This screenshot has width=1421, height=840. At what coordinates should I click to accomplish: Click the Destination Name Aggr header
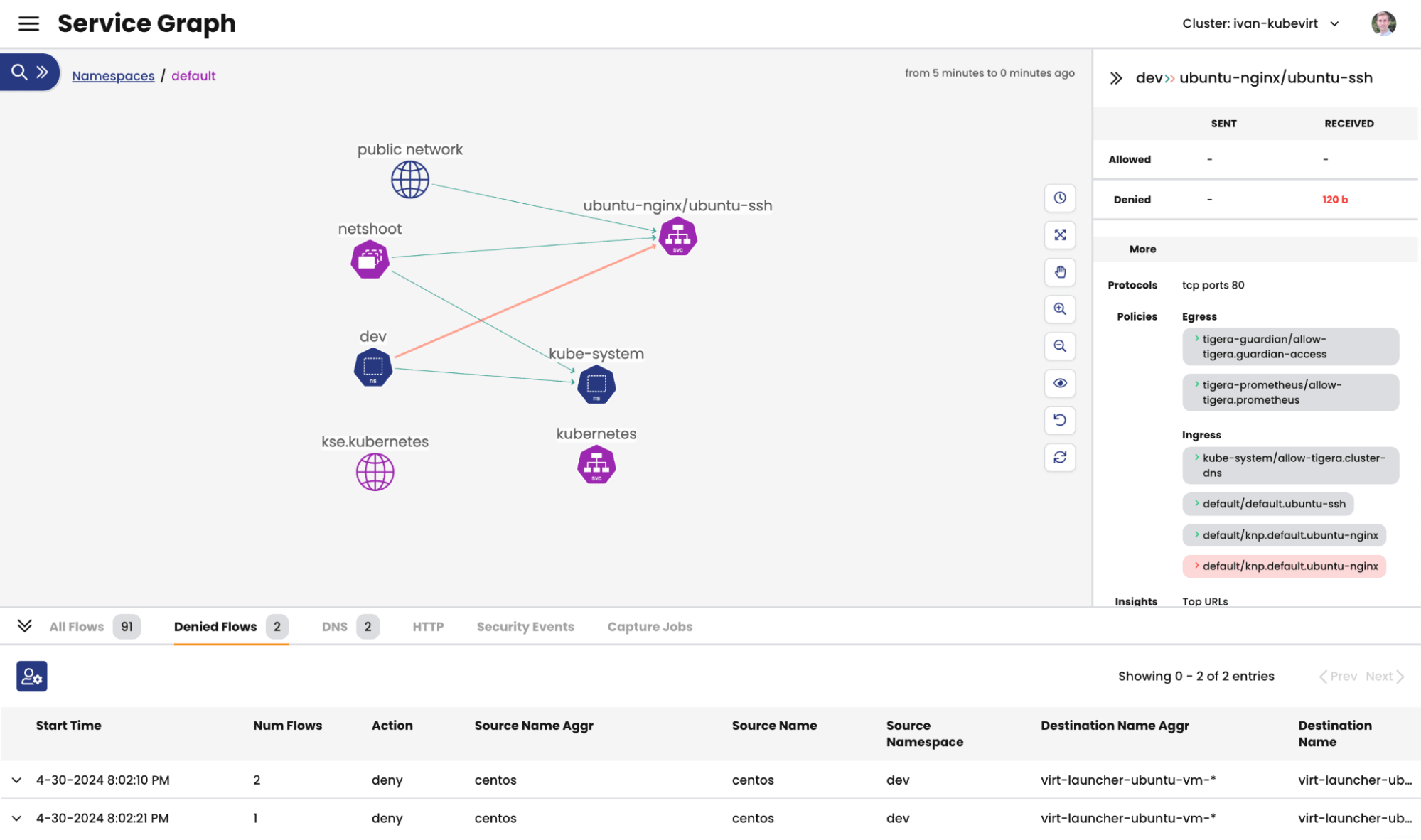point(1115,726)
